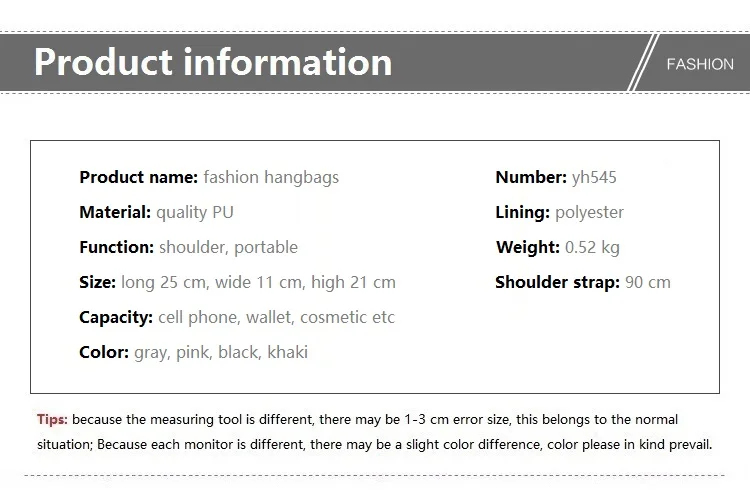Click 'cell phone, wallet, cosmetic etc' text
Screen dimensions: 750x500
(276, 317)
